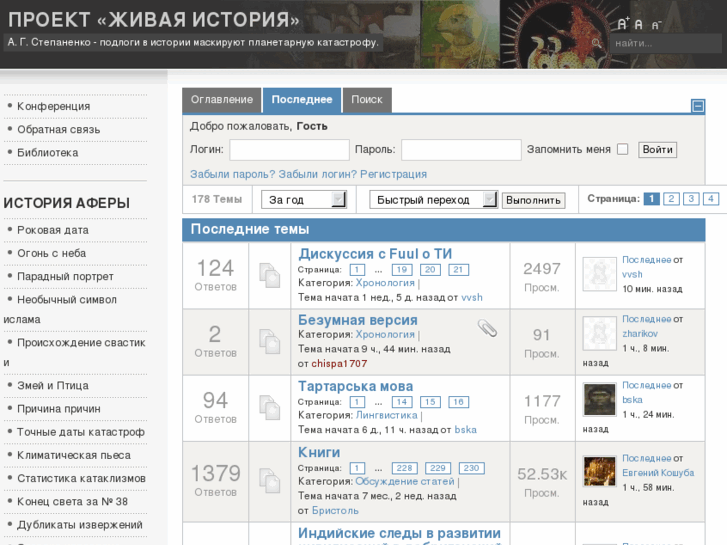This screenshot has width=727, height=545.
Task: Focus the Логин input field
Action: [x=289, y=150]
